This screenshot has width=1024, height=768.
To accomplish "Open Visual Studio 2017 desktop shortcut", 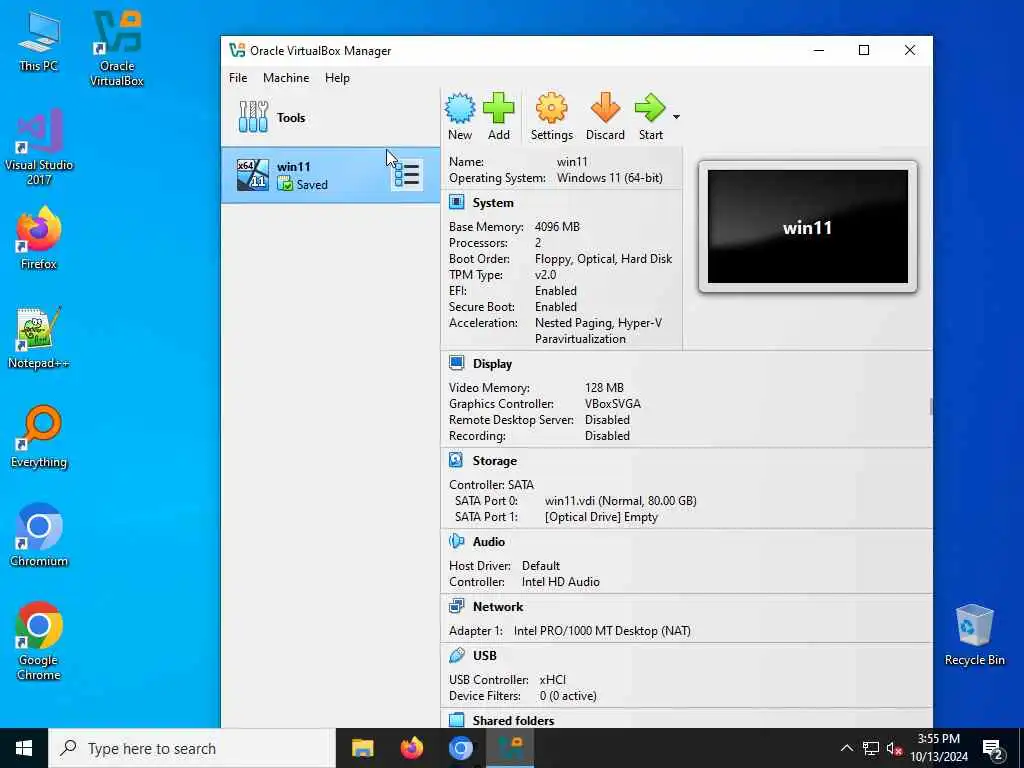I will tap(39, 148).
